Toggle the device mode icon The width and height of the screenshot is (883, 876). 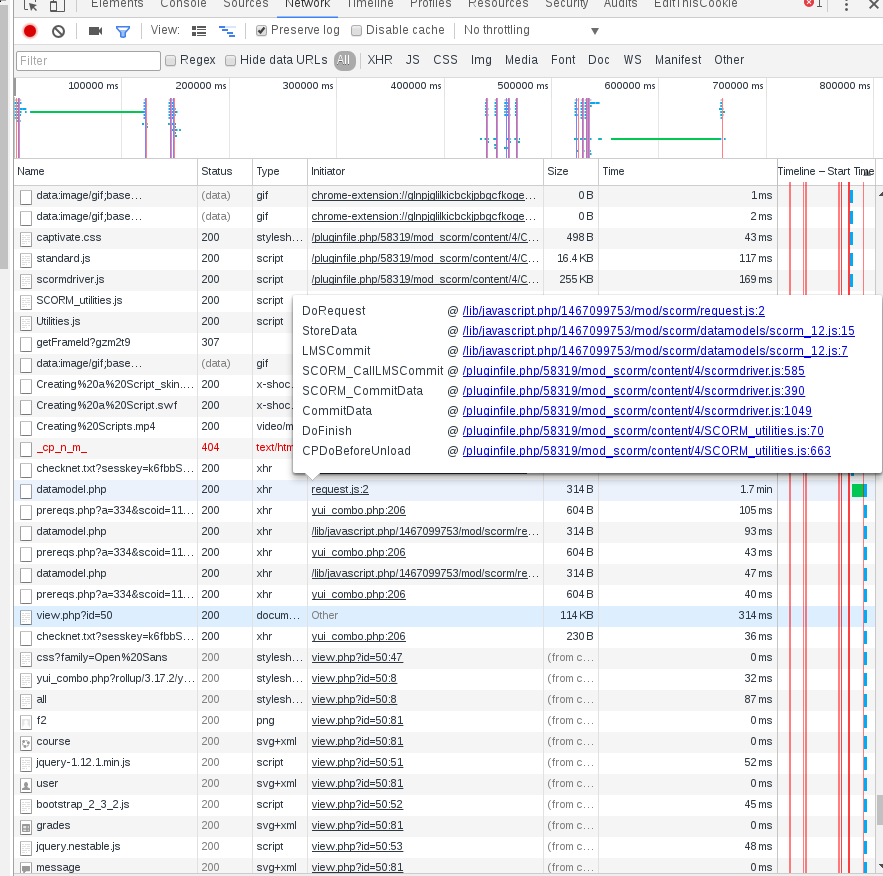[57, 5]
